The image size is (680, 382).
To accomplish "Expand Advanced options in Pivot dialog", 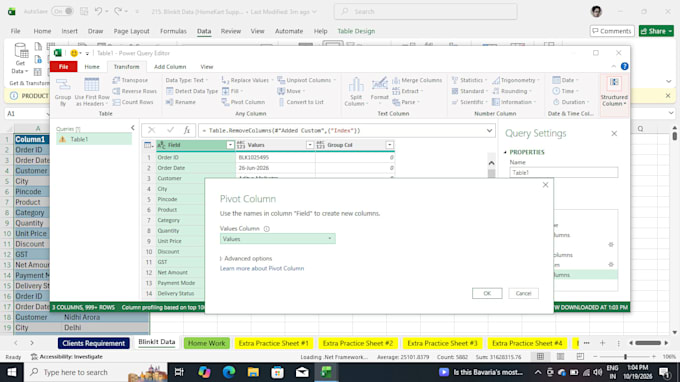I will coord(246,258).
